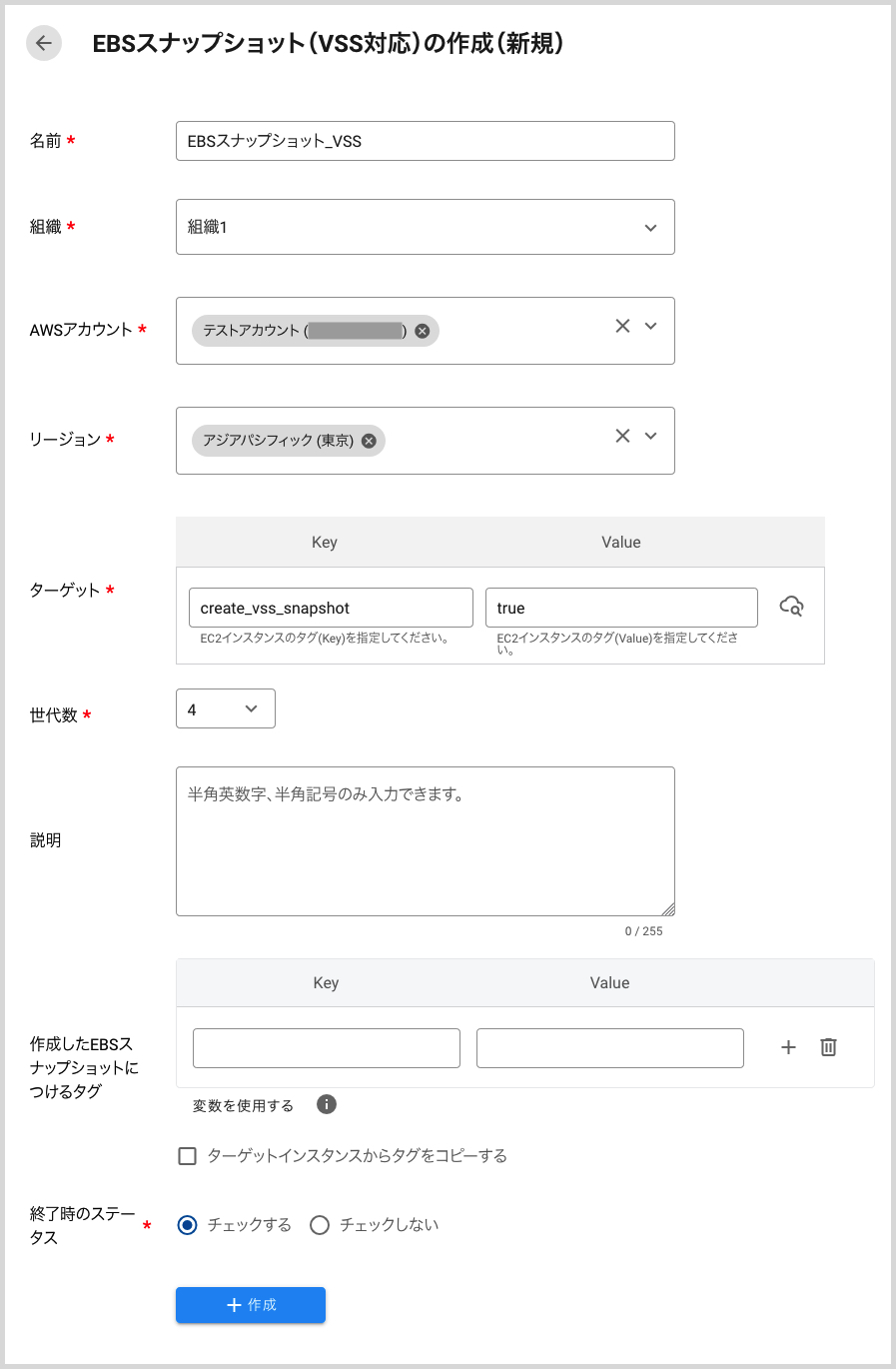
Task: Select the チェックする radio option
Action: (x=187, y=1224)
